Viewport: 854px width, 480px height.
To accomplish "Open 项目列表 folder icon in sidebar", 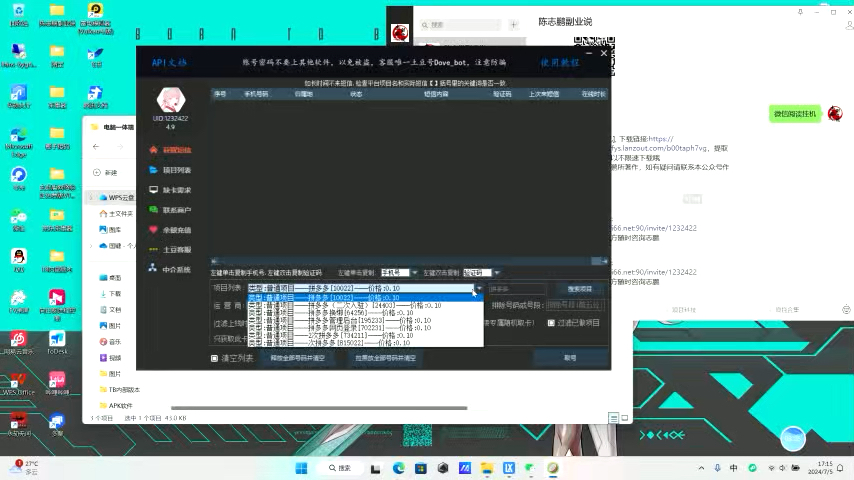I will [x=154, y=170].
